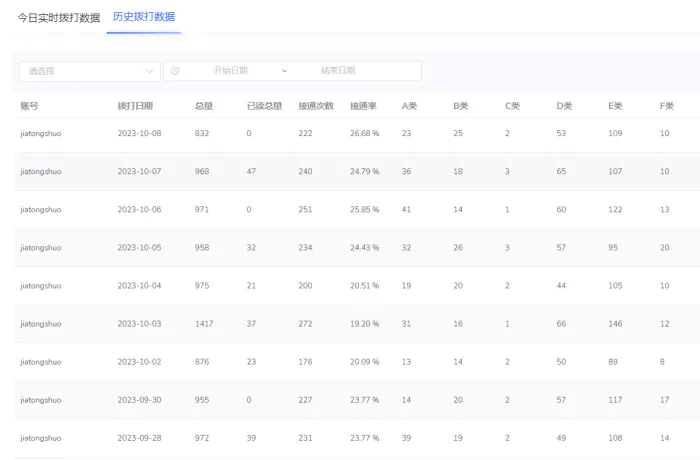
Task: Click the 账号 column header
Action: [x=29, y=106]
